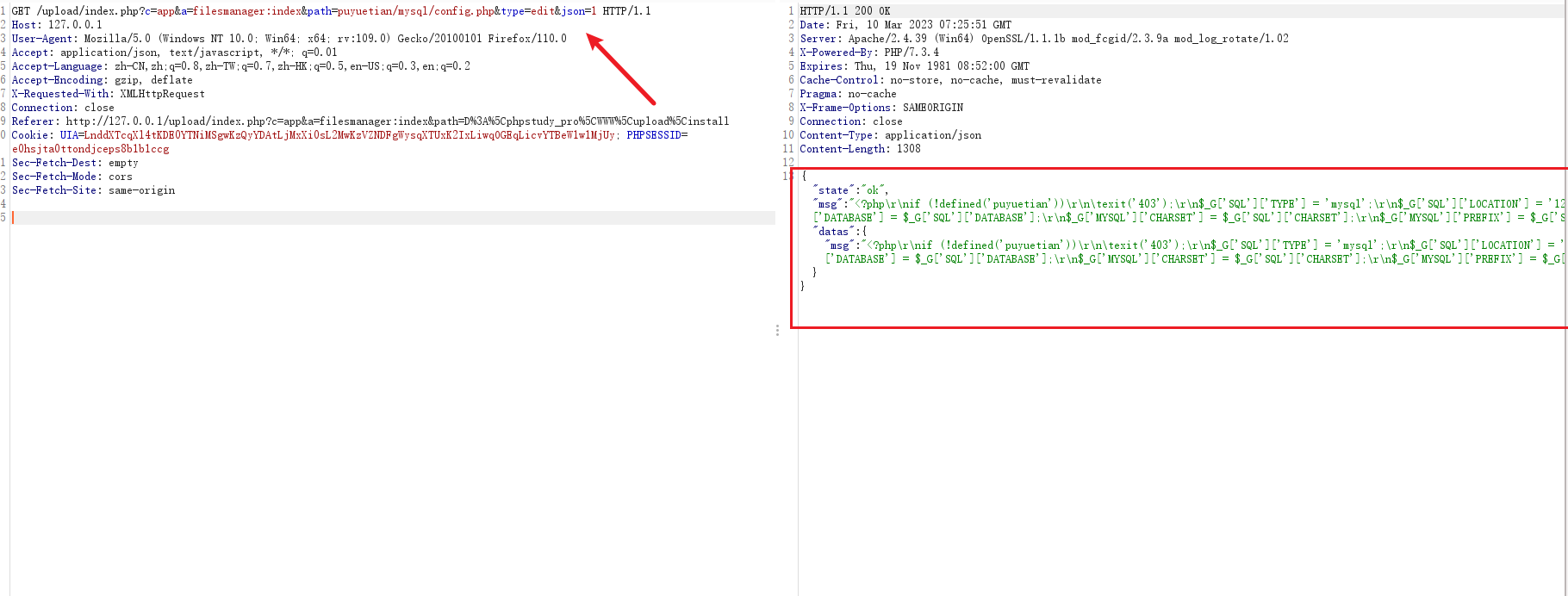Click the Referer header line

coord(370,121)
